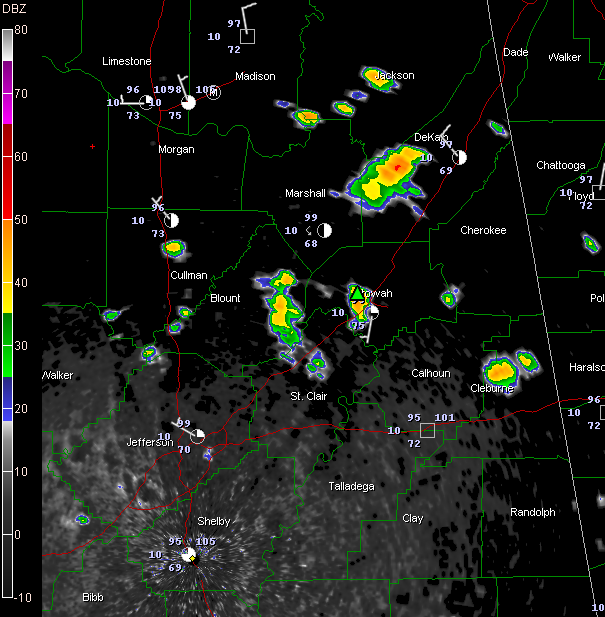Select the station circle marked M near Madison
Screen dimensions: 605x617
click(x=213, y=93)
